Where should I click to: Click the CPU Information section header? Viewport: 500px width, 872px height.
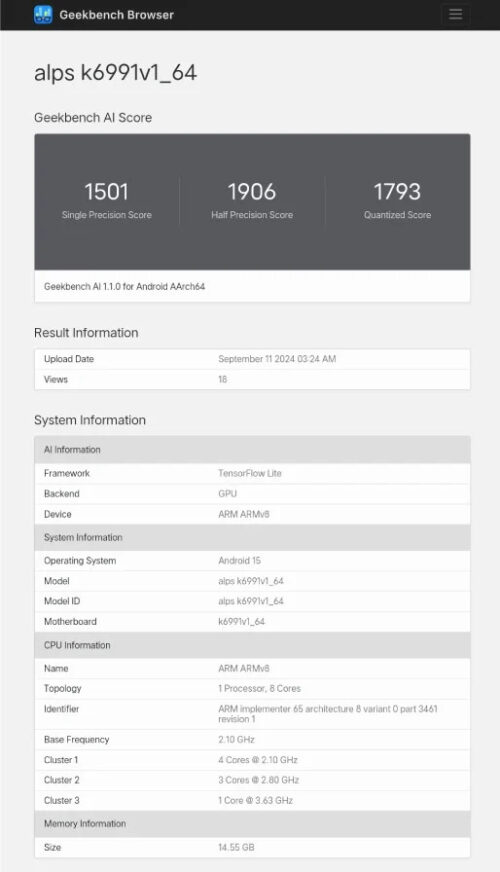pyautogui.click(x=252, y=645)
